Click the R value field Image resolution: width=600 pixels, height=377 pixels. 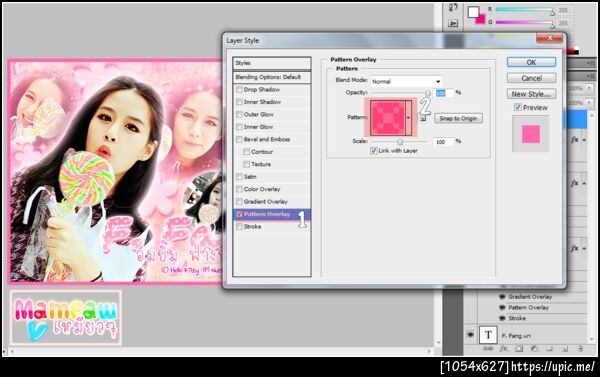pos(563,10)
